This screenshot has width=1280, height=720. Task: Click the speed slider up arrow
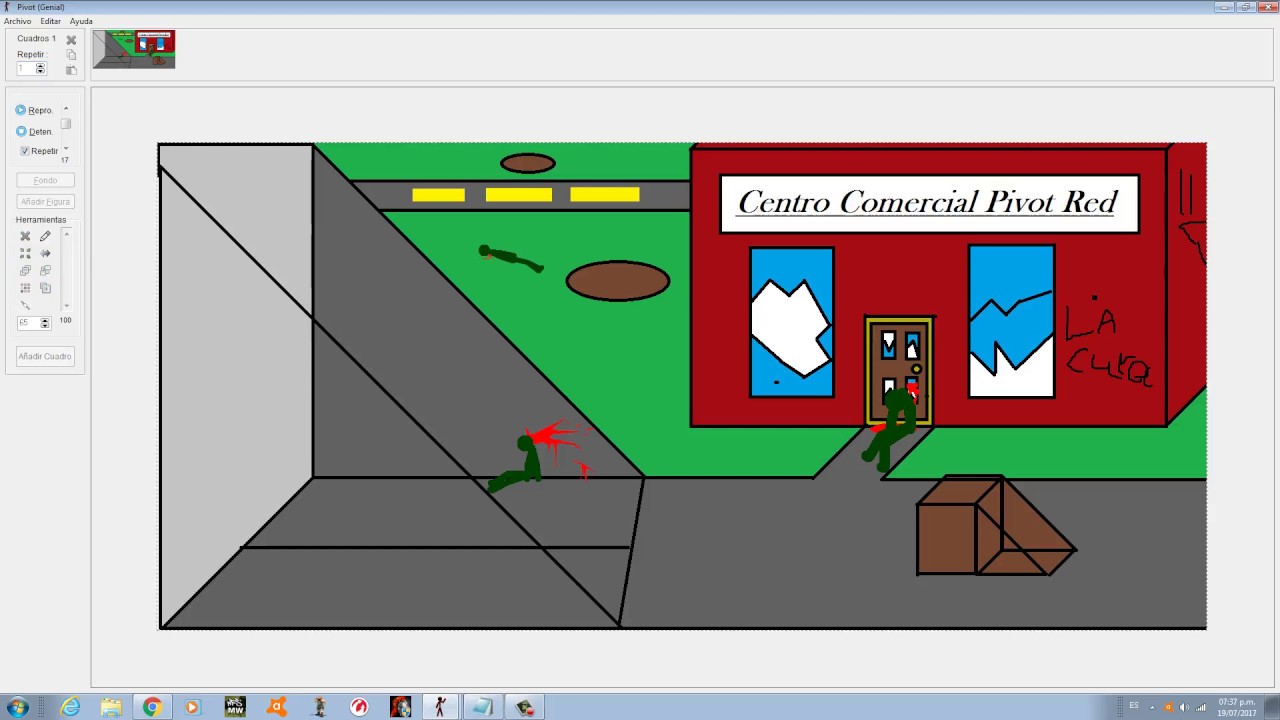pyautogui.click(x=66, y=108)
